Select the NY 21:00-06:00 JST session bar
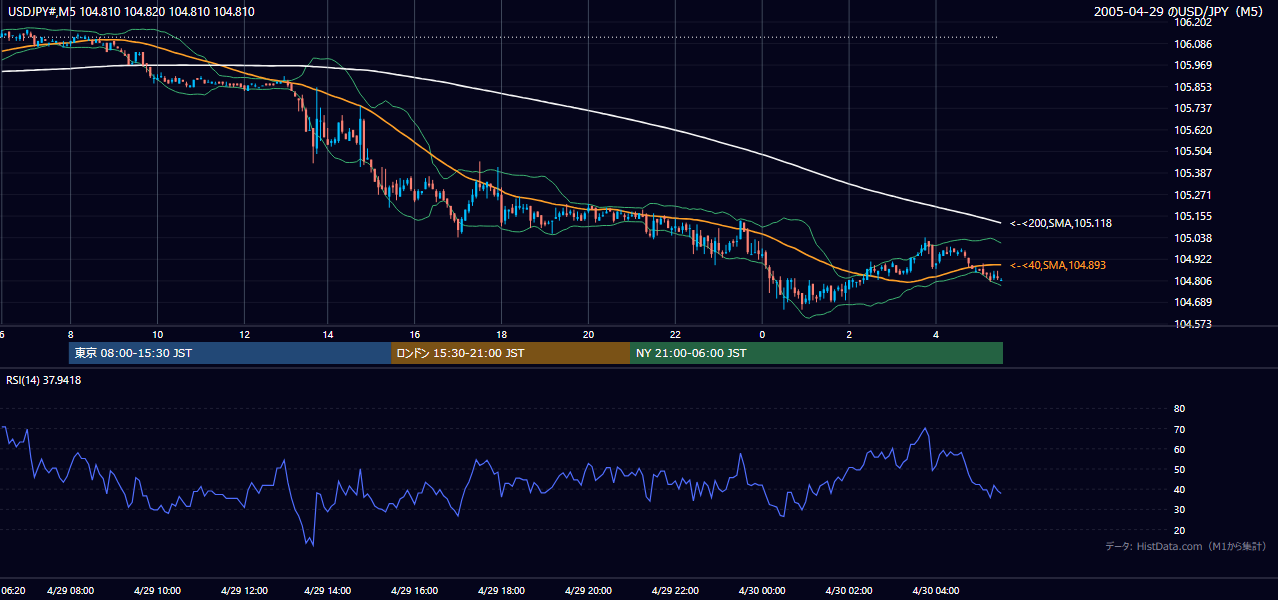The width and height of the screenshot is (1278, 600). click(817, 353)
